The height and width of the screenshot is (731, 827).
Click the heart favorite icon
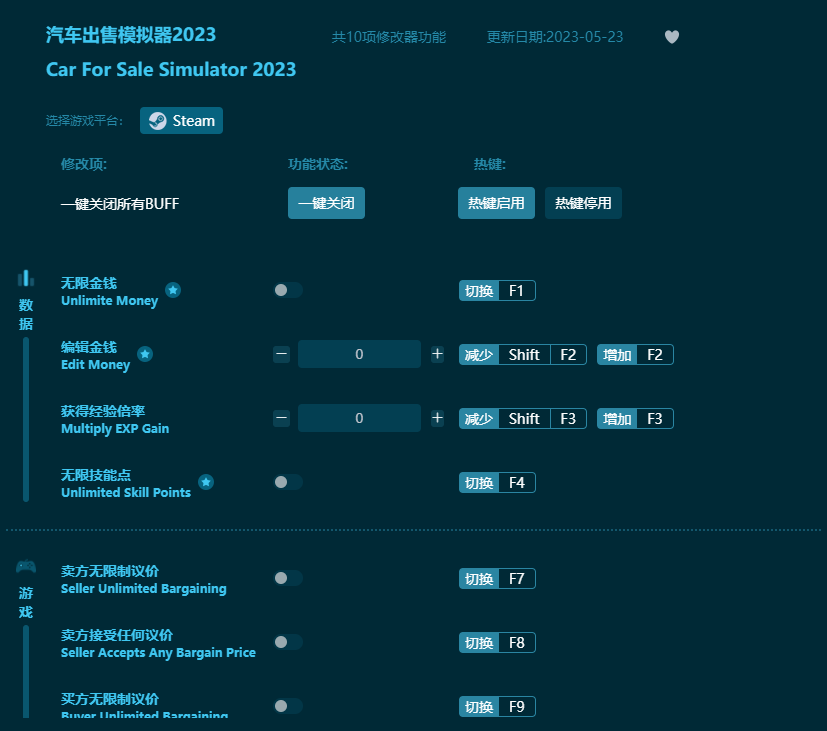tap(671, 37)
